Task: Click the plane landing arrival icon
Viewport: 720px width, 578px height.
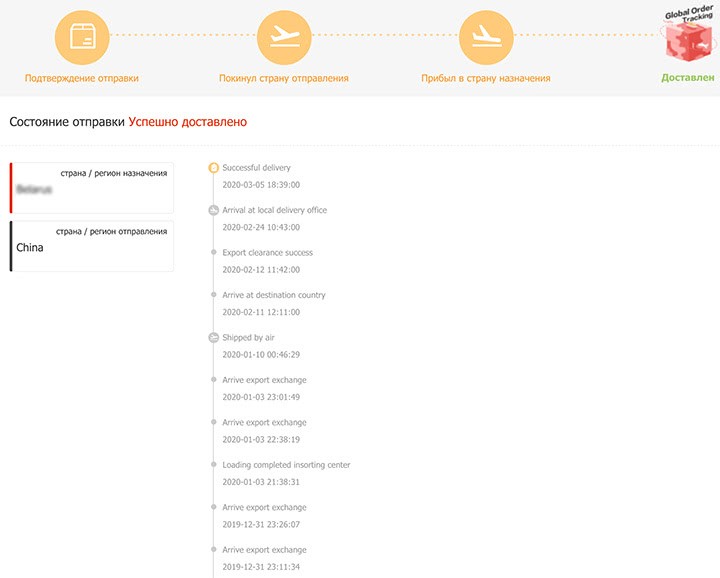Action: click(486, 37)
